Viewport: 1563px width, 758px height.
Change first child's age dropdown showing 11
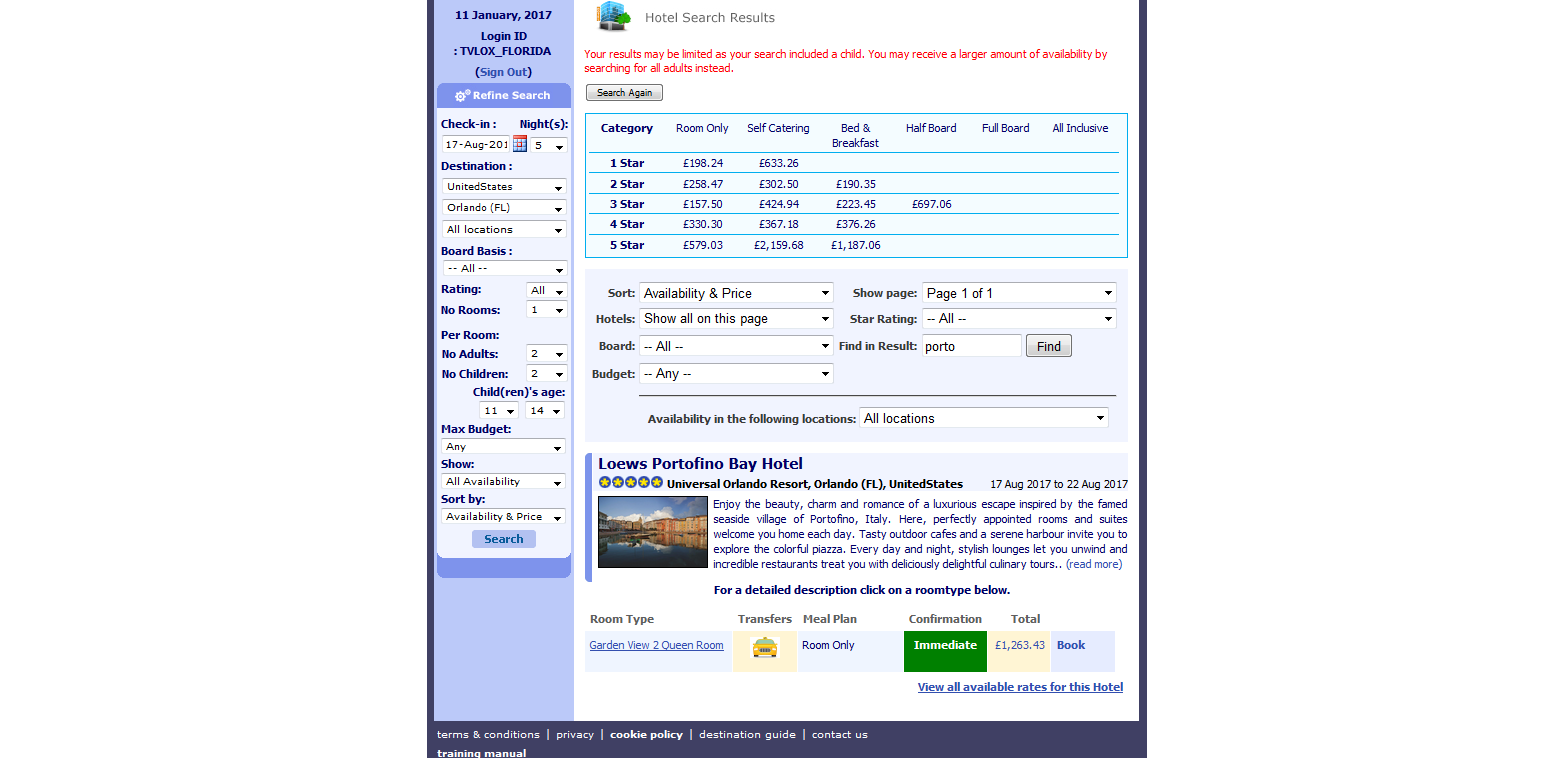pyautogui.click(x=498, y=411)
